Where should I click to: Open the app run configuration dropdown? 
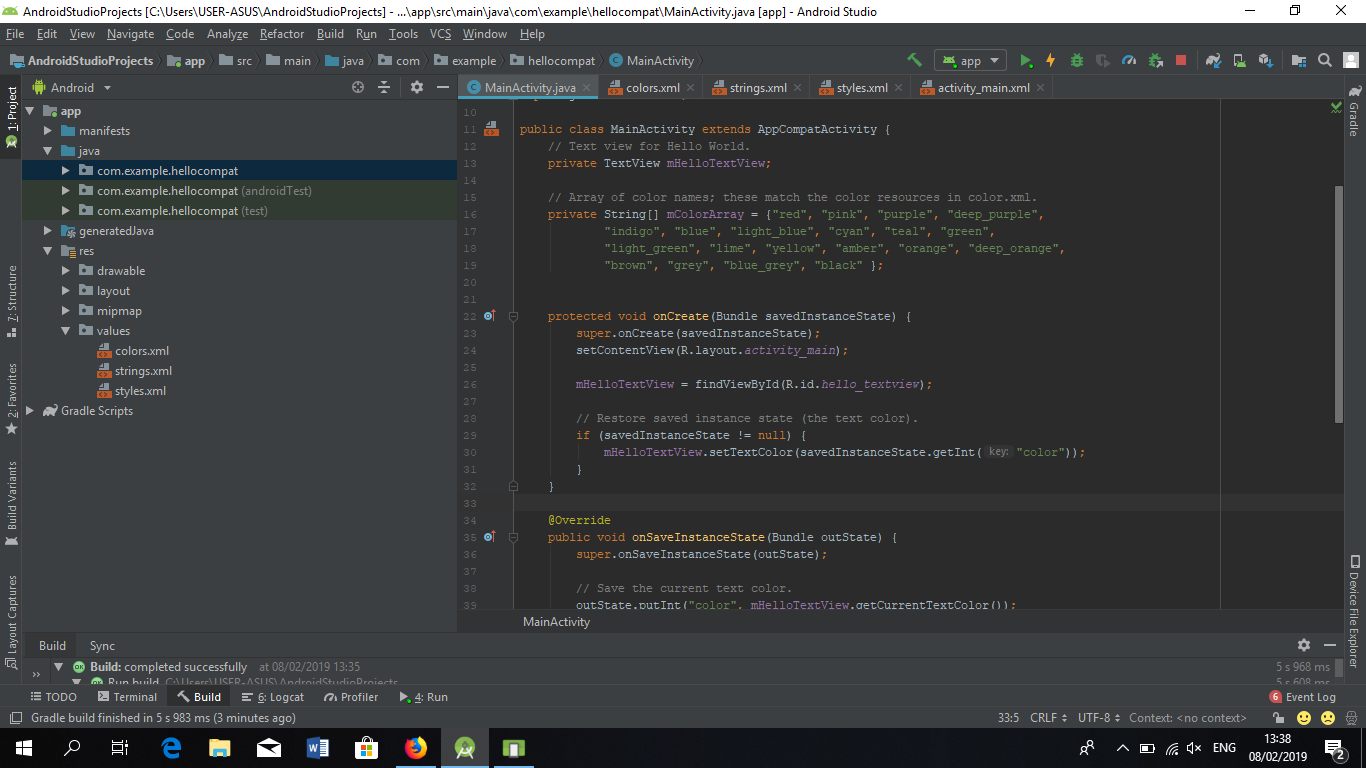pyautogui.click(x=970, y=60)
